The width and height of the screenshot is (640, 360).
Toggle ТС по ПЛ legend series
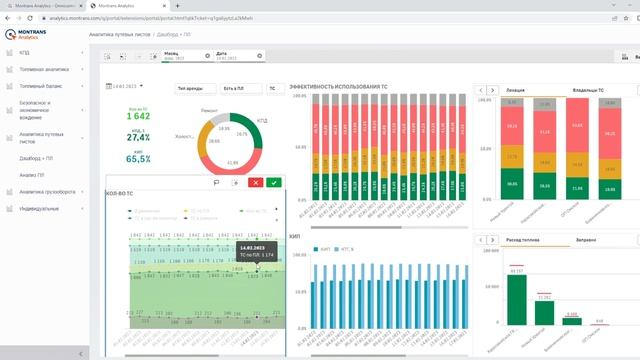point(197,211)
